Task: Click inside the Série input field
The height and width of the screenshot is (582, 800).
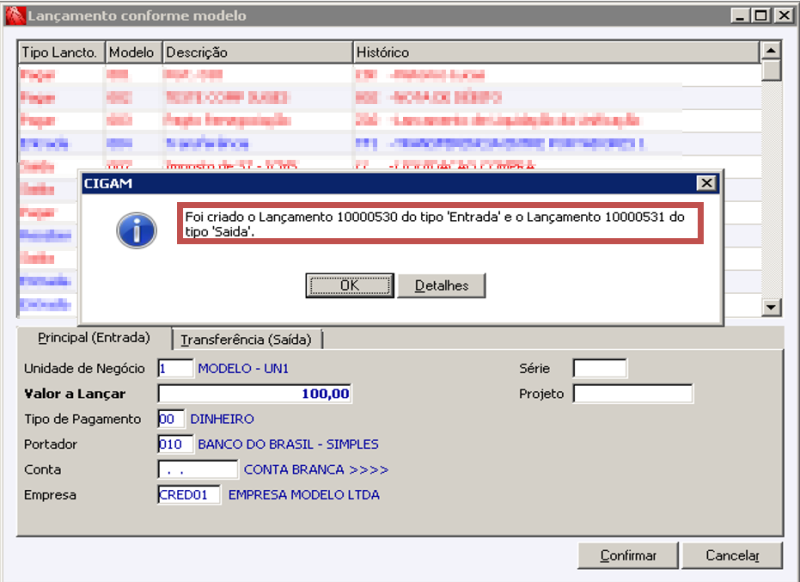Action: [598, 368]
